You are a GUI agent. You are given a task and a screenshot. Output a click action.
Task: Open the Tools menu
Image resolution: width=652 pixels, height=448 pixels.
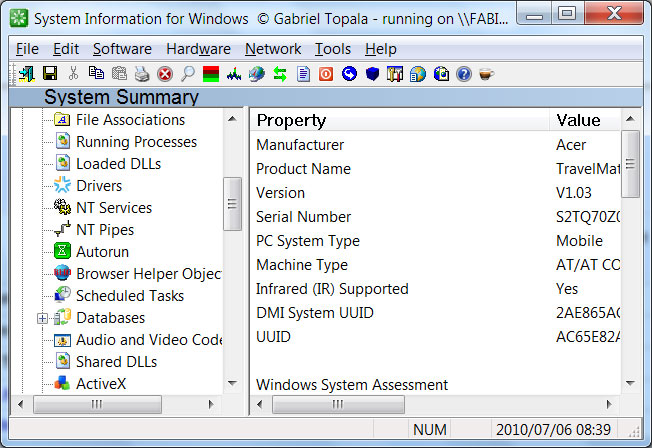coord(333,49)
